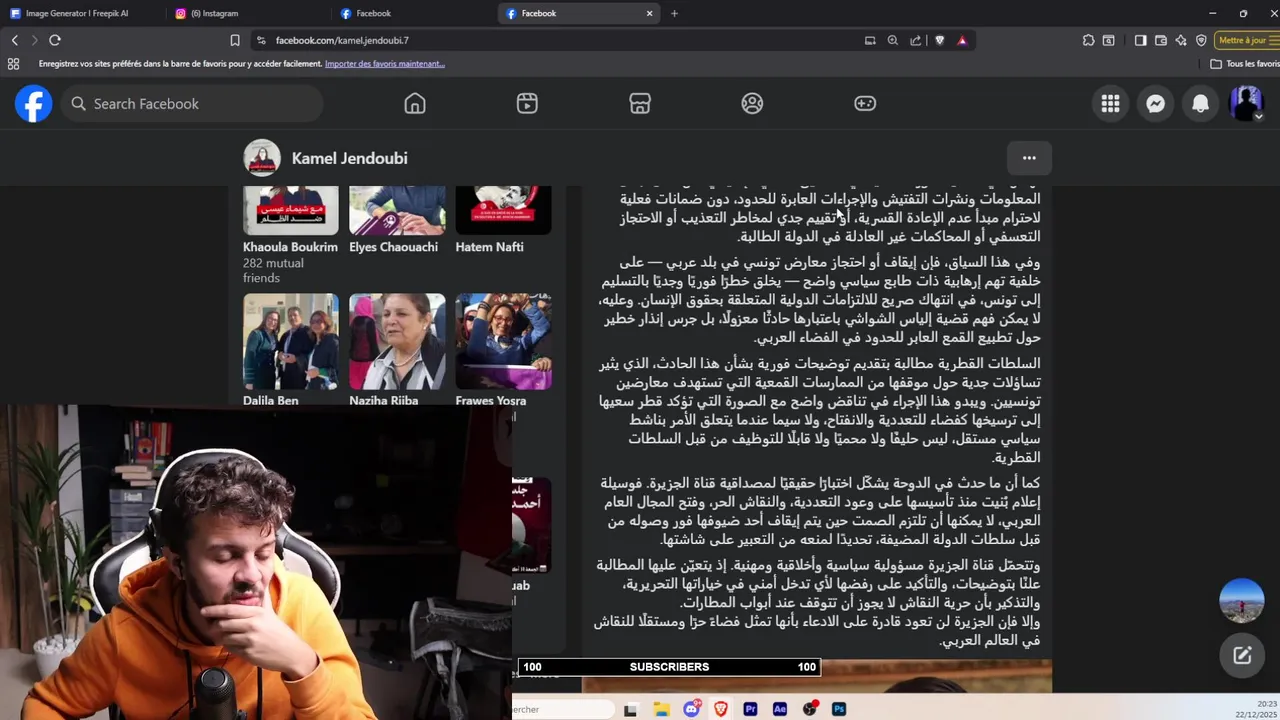Image resolution: width=1280 pixels, height=720 pixels.
Task: Open File Explorer from taskbar
Action: (x=661, y=709)
